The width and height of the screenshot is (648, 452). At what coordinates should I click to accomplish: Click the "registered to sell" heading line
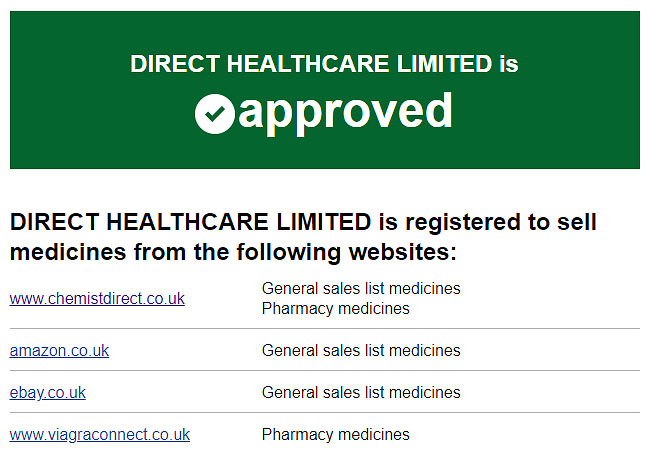pyautogui.click(x=501, y=222)
